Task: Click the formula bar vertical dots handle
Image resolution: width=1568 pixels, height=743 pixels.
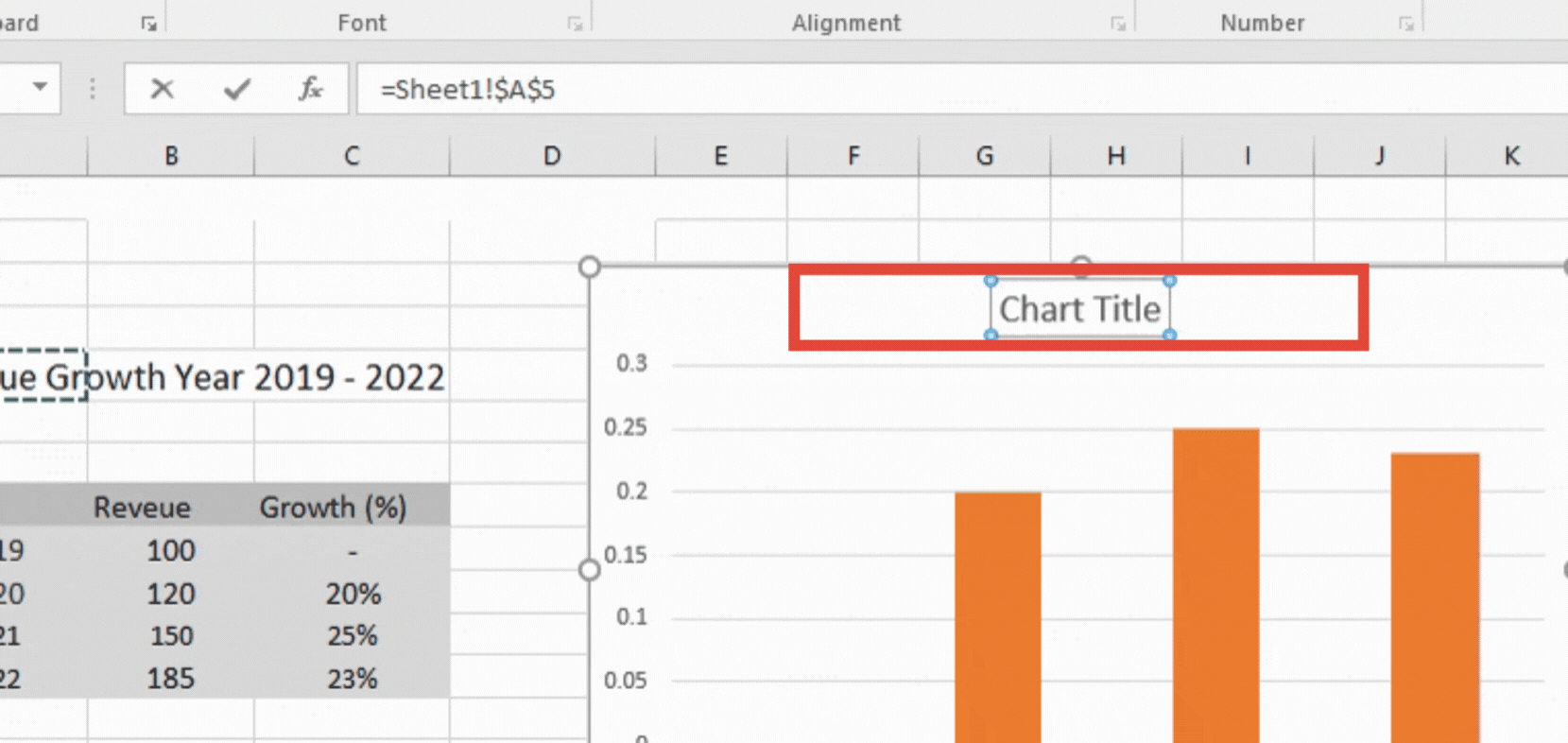Action: pyautogui.click(x=92, y=89)
